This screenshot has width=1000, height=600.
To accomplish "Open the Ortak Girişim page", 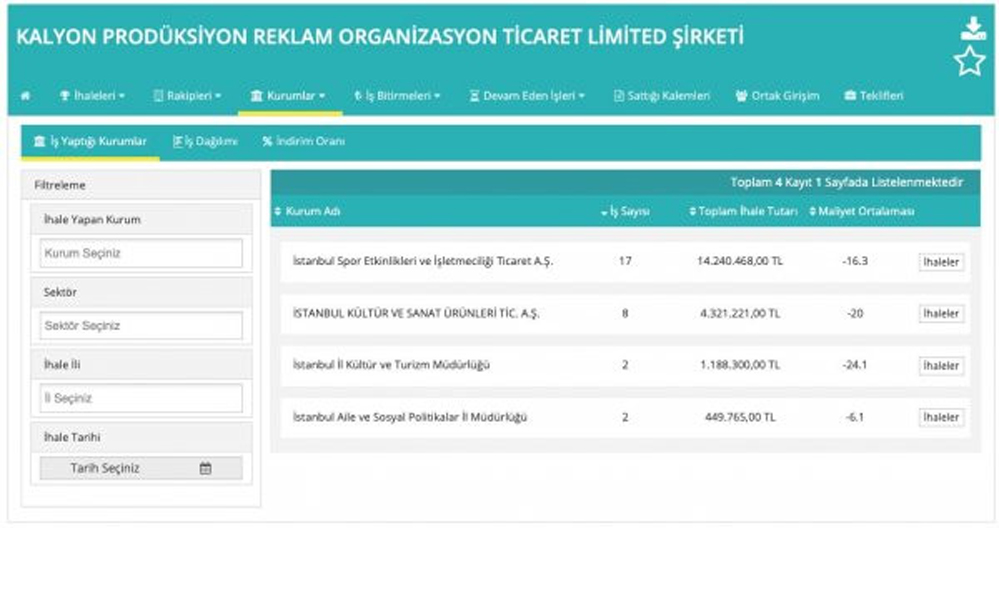I will click(x=777, y=96).
